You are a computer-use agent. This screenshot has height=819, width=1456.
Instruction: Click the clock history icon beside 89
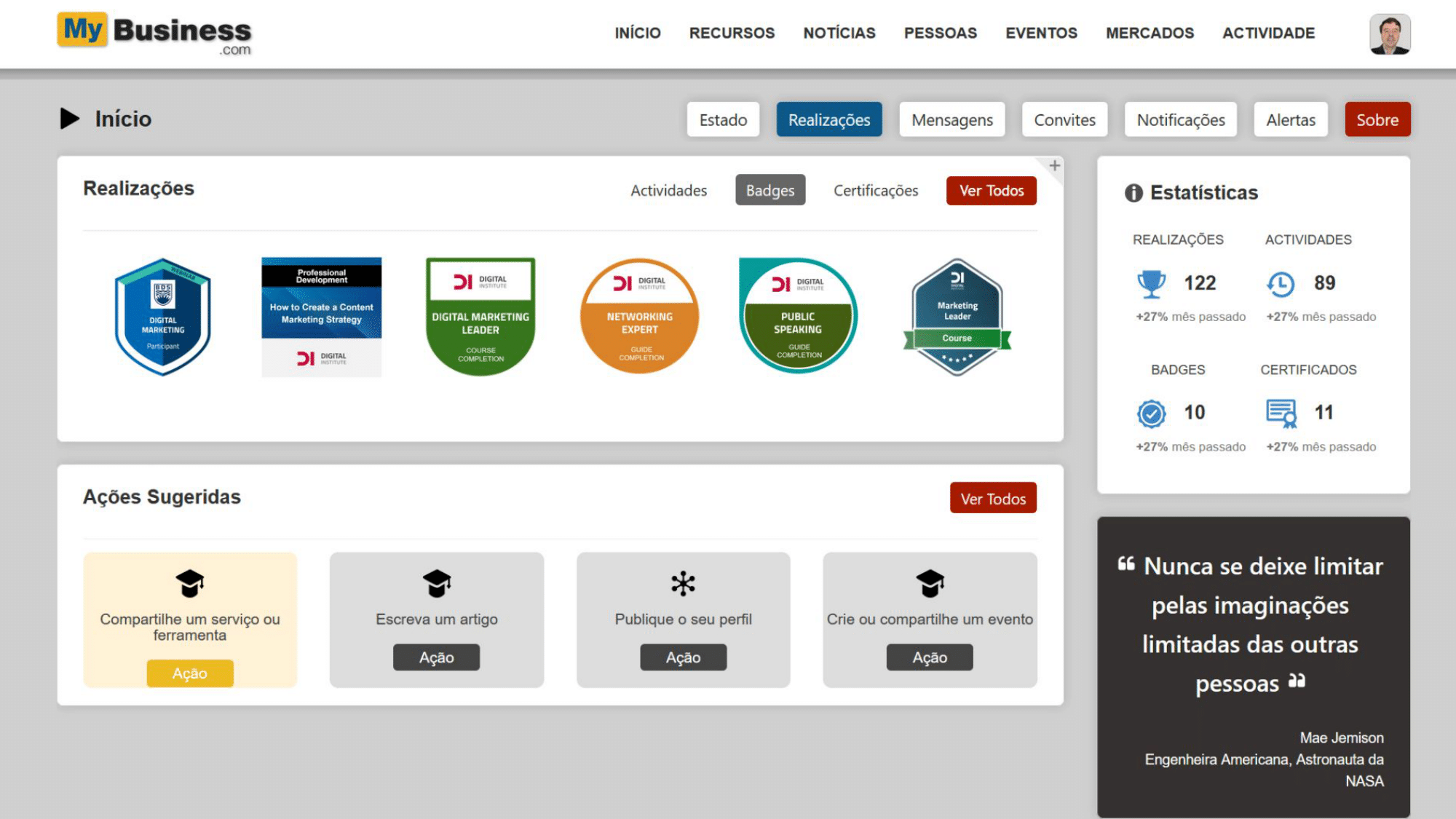(1281, 283)
